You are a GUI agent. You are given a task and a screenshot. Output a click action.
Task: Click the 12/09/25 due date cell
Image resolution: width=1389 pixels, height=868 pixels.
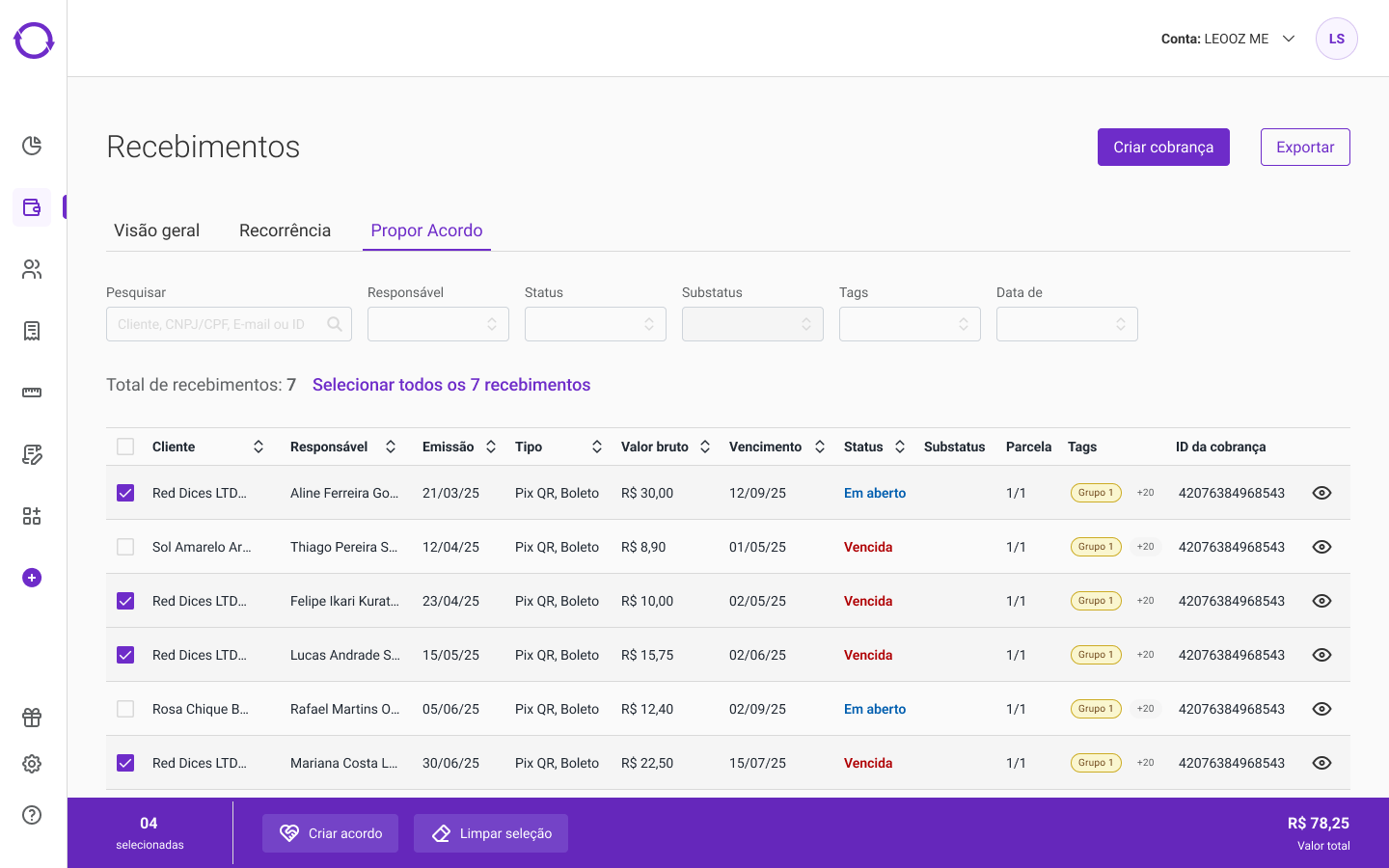pyautogui.click(x=757, y=493)
